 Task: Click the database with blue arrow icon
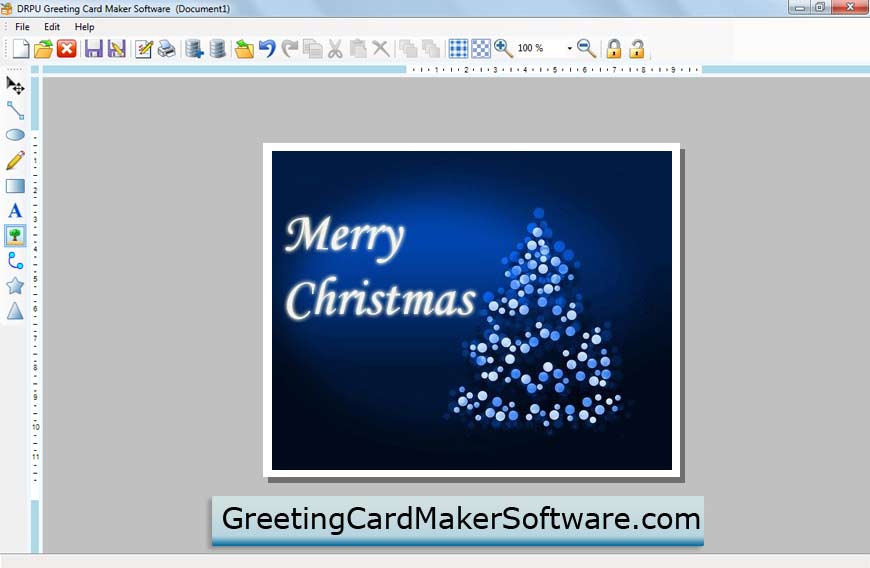[x=194, y=49]
